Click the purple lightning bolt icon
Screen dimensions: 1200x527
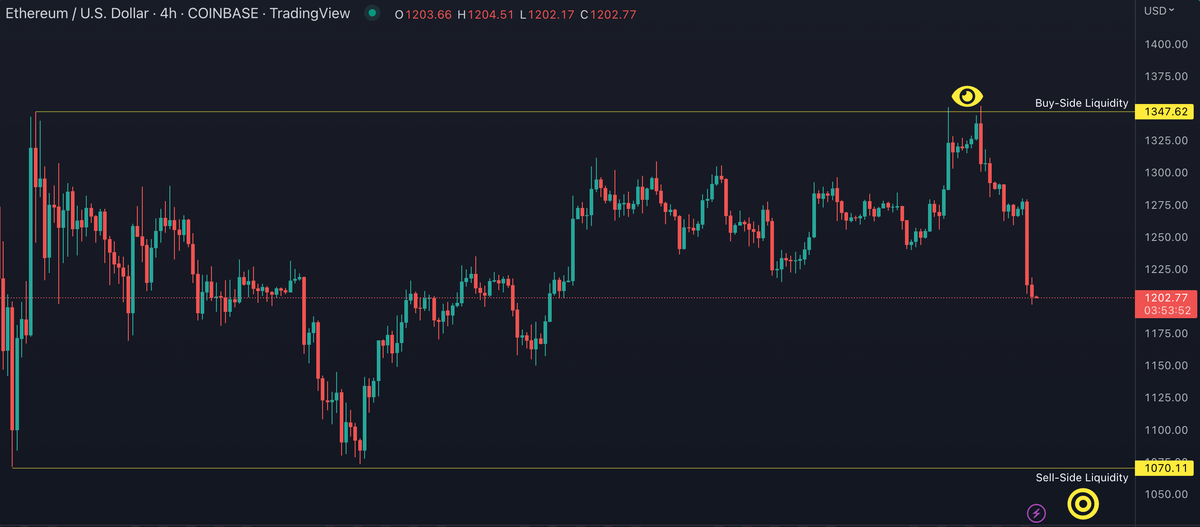click(x=1037, y=513)
